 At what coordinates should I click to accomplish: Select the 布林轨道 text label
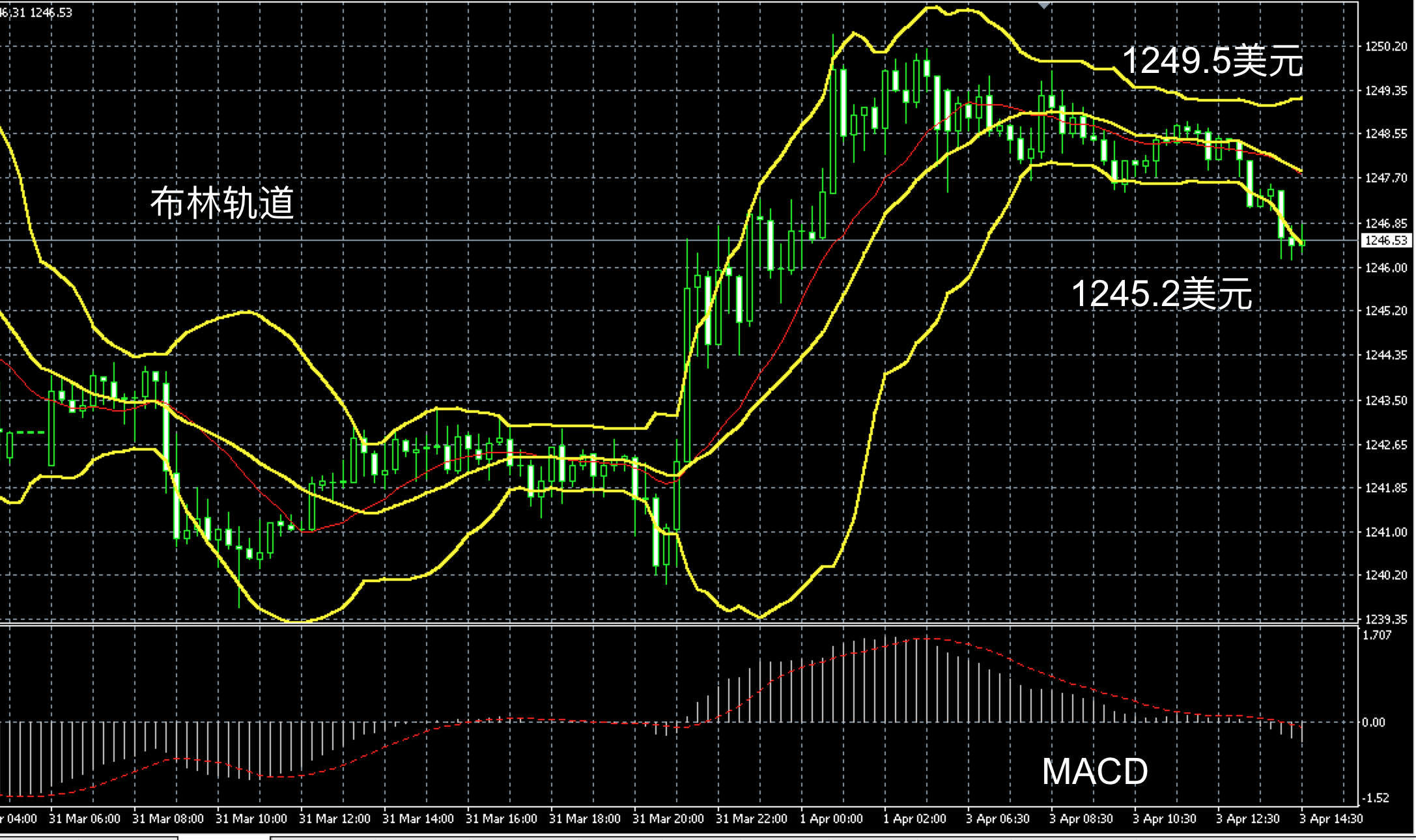pyautogui.click(x=222, y=203)
